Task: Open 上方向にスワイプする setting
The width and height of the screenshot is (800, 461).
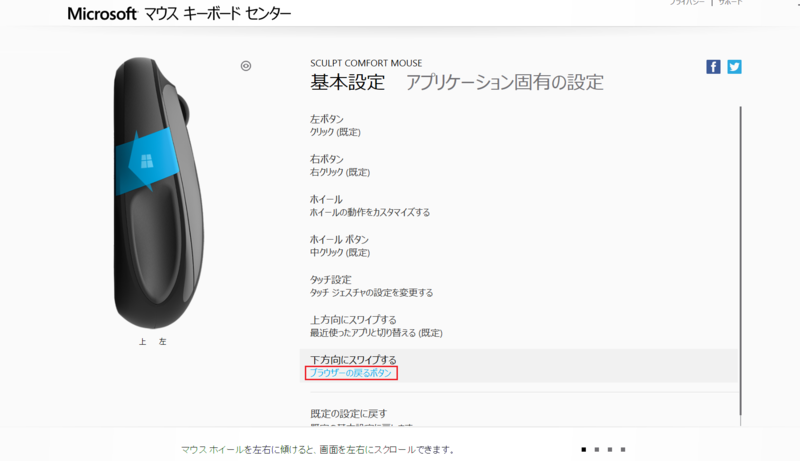Action: tap(518, 326)
